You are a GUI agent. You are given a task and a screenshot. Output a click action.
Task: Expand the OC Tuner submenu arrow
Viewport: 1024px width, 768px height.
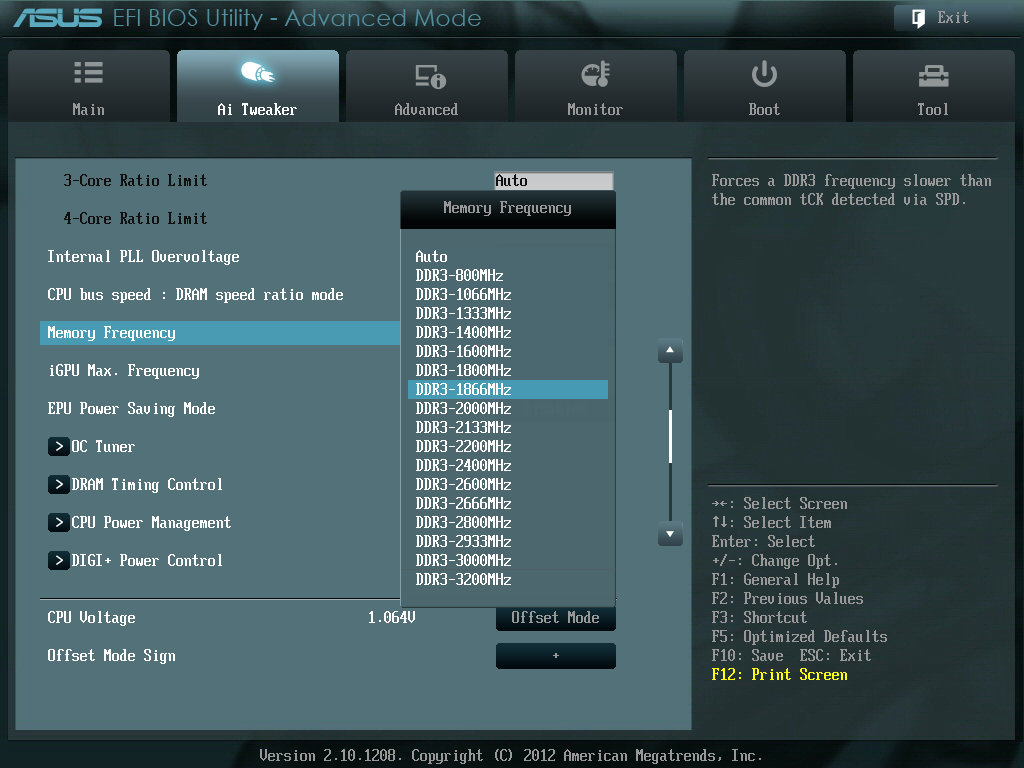[59, 447]
